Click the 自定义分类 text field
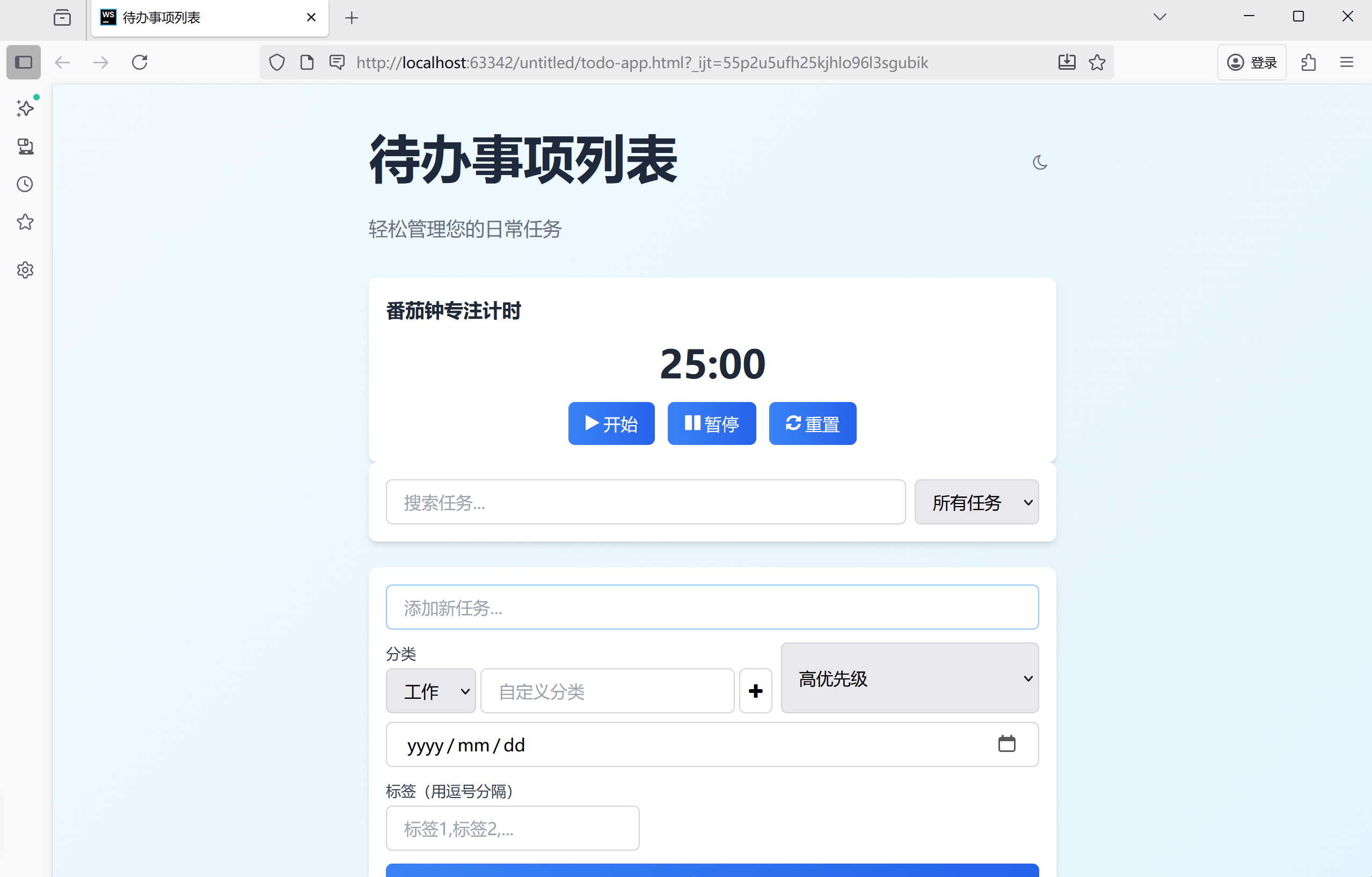Screen dimensions: 1372x877 [x=607, y=691]
